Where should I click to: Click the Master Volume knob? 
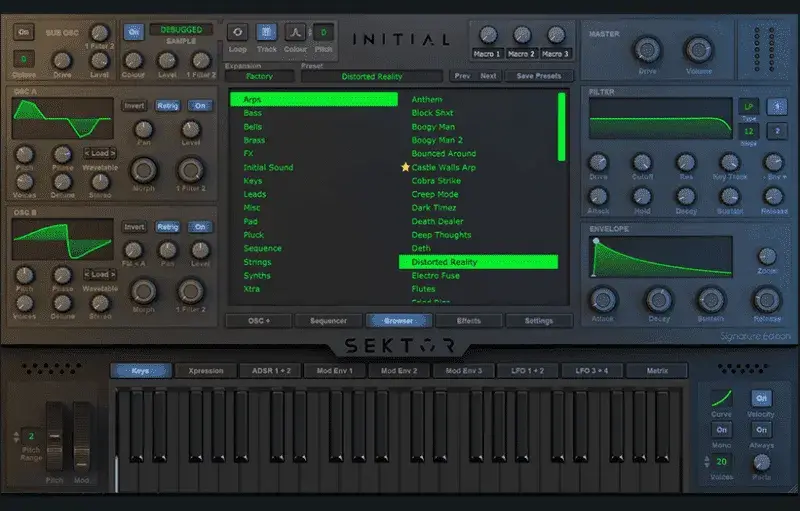(698, 50)
